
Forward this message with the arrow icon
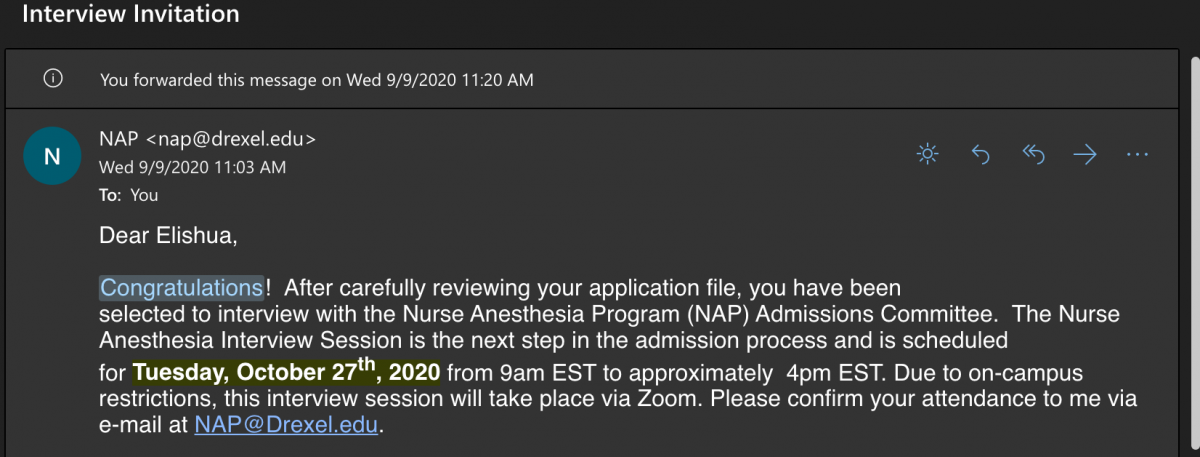[x=1085, y=154]
